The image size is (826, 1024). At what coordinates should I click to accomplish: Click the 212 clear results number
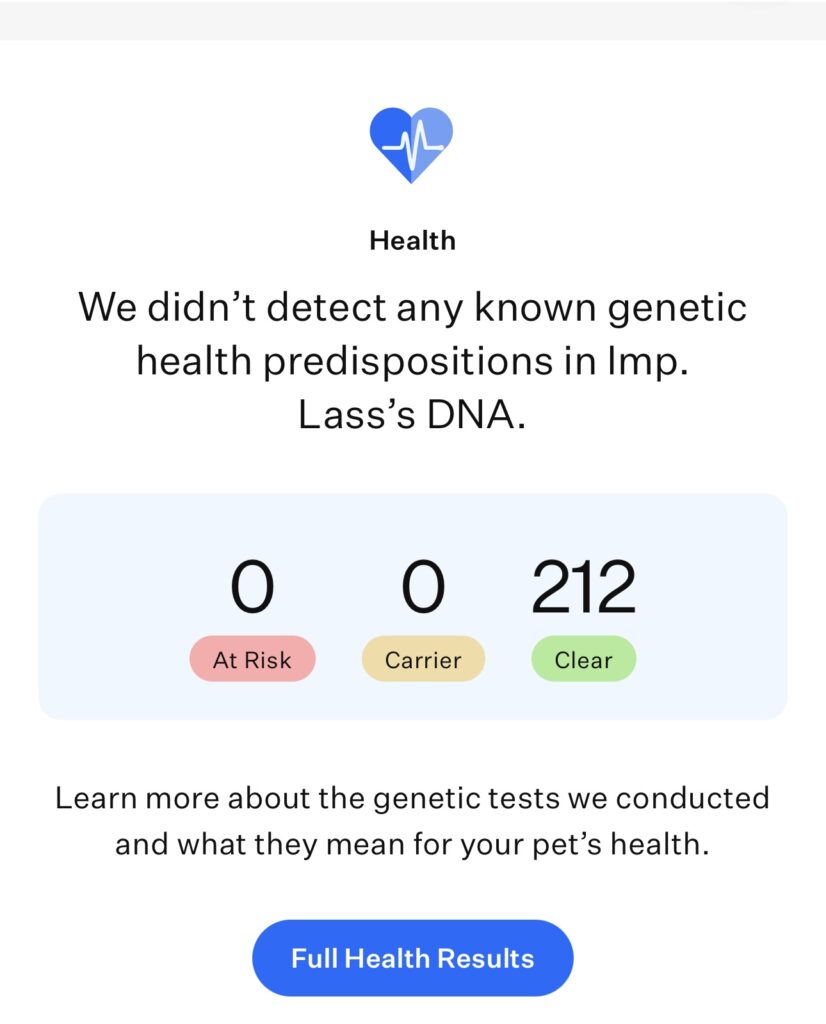pos(583,587)
